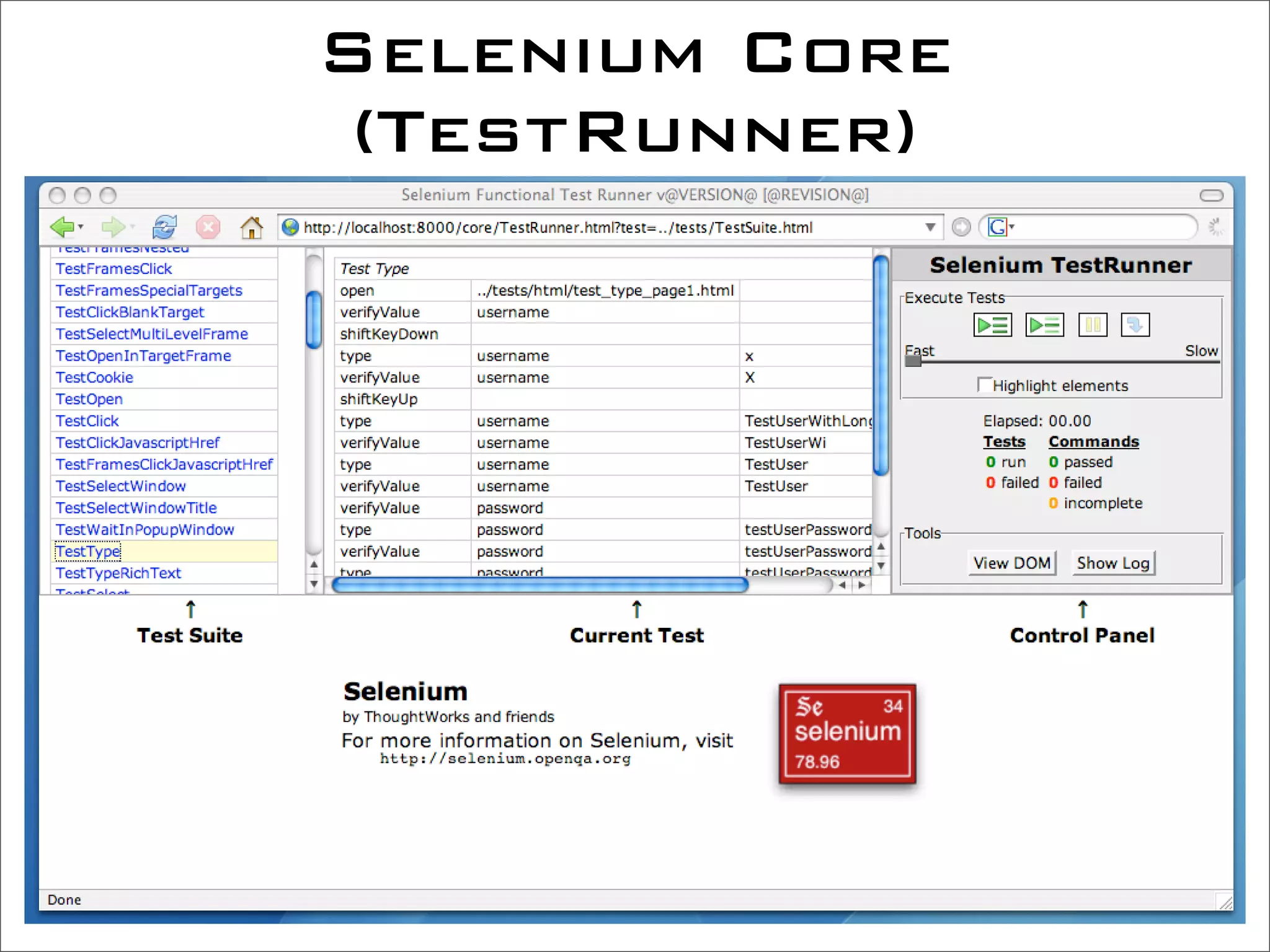Click current test horizontal scrollbar thumb
This screenshot has height=952, width=1270.
(x=540, y=584)
